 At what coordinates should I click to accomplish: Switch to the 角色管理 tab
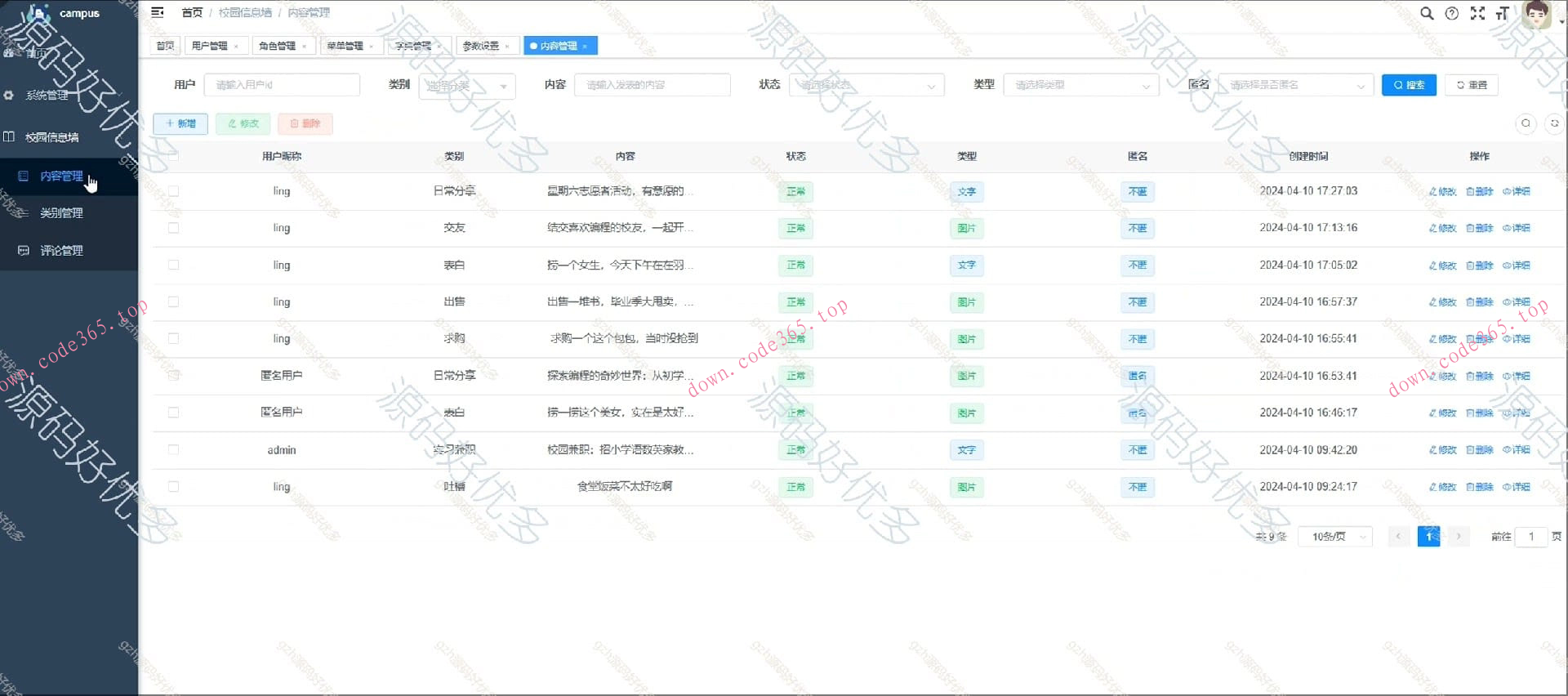point(283,46)
